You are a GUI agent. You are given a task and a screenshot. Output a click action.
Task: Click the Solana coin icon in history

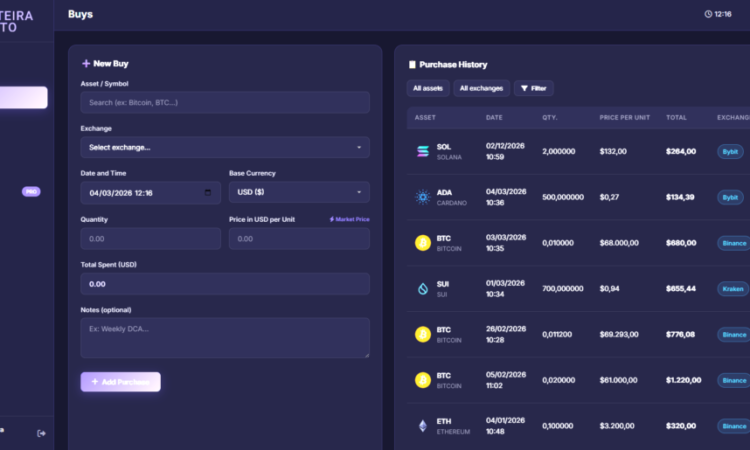tap(423, 152)
